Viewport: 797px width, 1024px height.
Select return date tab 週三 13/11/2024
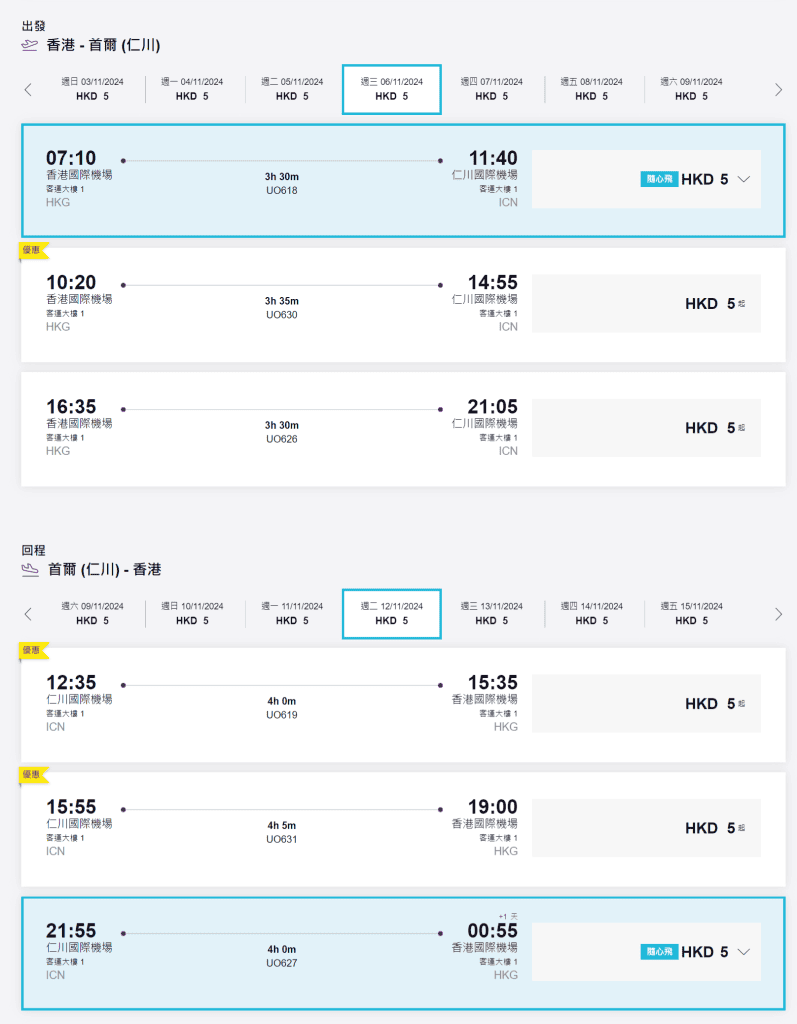point(491,613)
